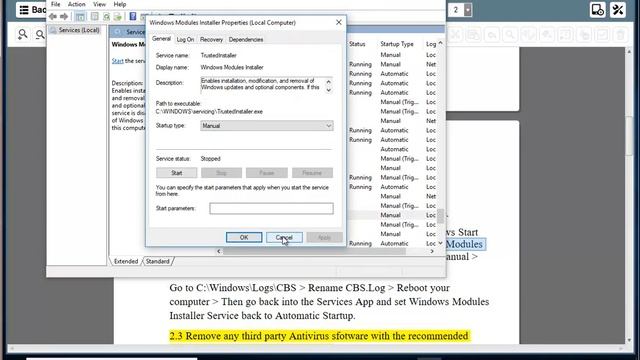640x360 pixels.
Task: Open the Action menu
Action: pyautogui.click(x=77, y=4)
